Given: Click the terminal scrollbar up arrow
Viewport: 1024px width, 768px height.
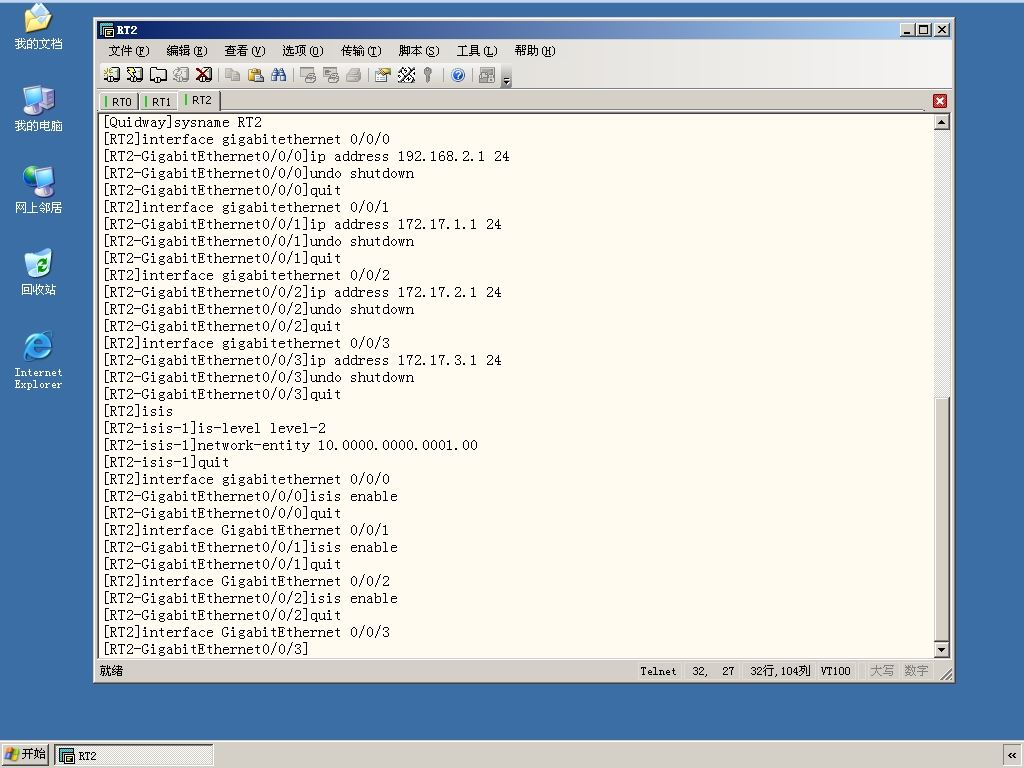Looking at the screenshot, I should pos(941,122).
